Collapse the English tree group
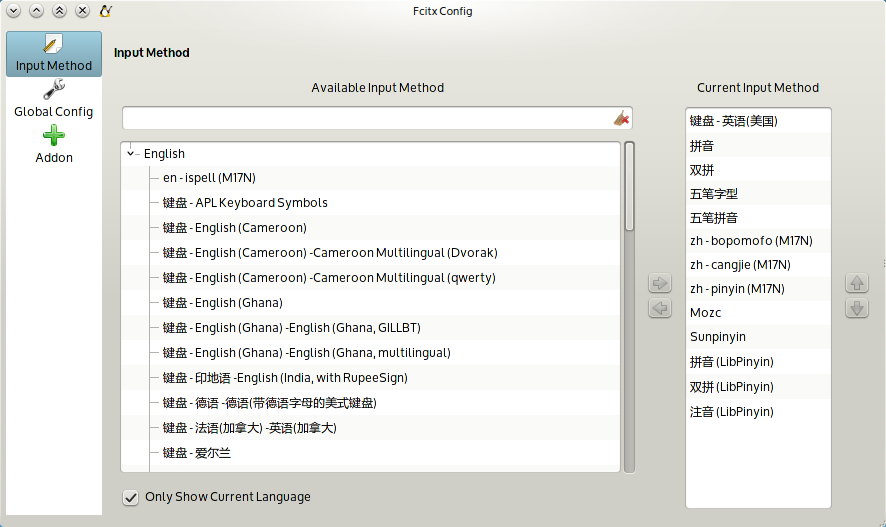Screen dimensions: 886x527 (x=131, y=154)
